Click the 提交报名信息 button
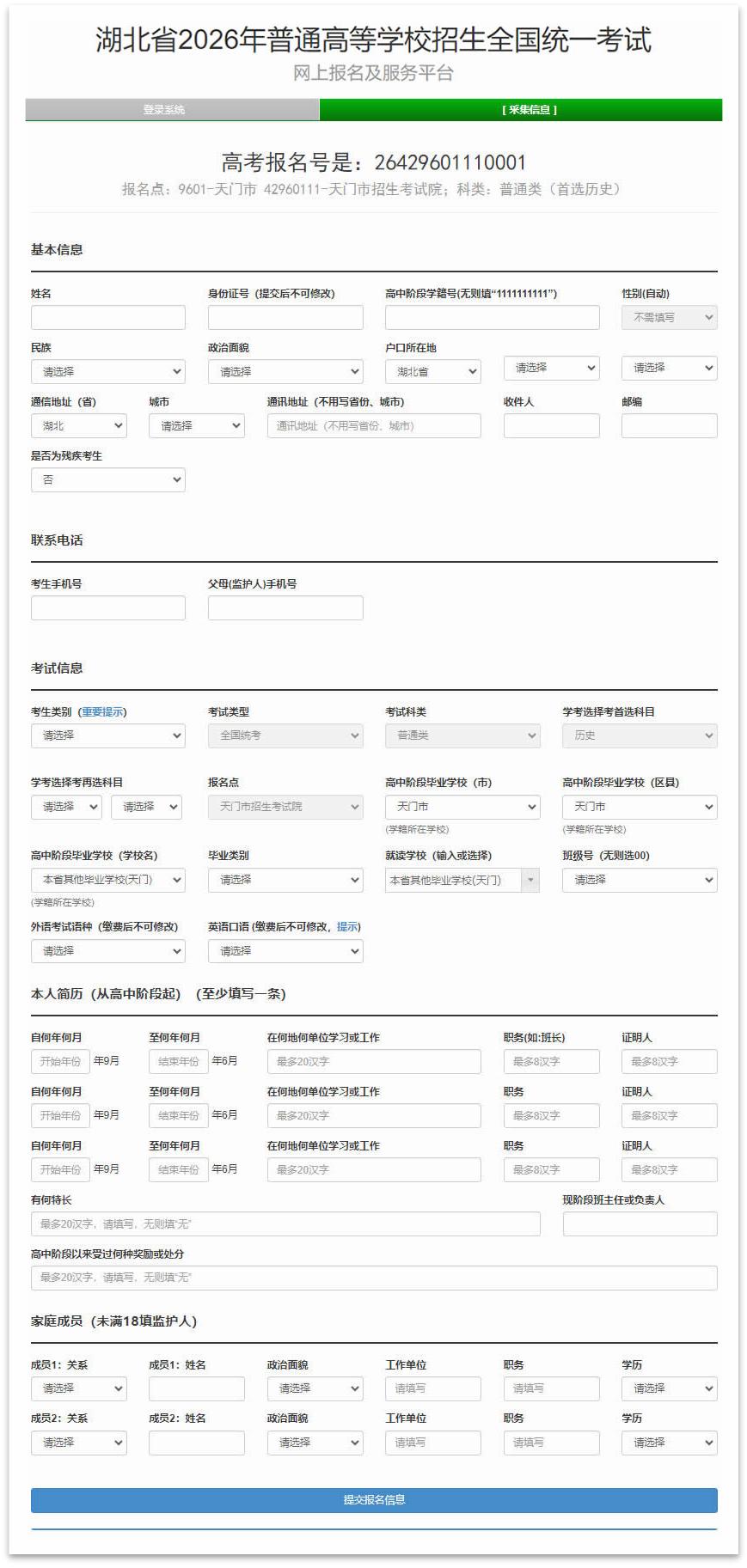The image size is (747, 1568). (x=374, y=1499)
